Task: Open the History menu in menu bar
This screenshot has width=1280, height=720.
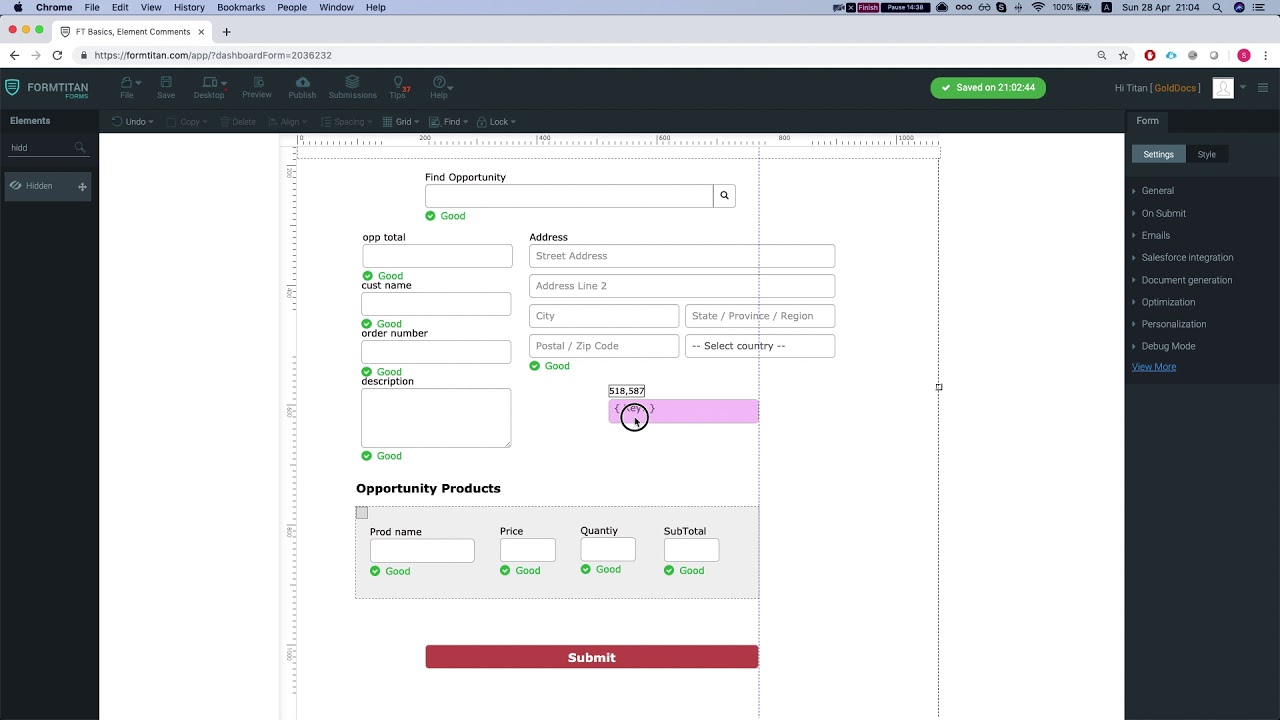Action: [189, 7]
